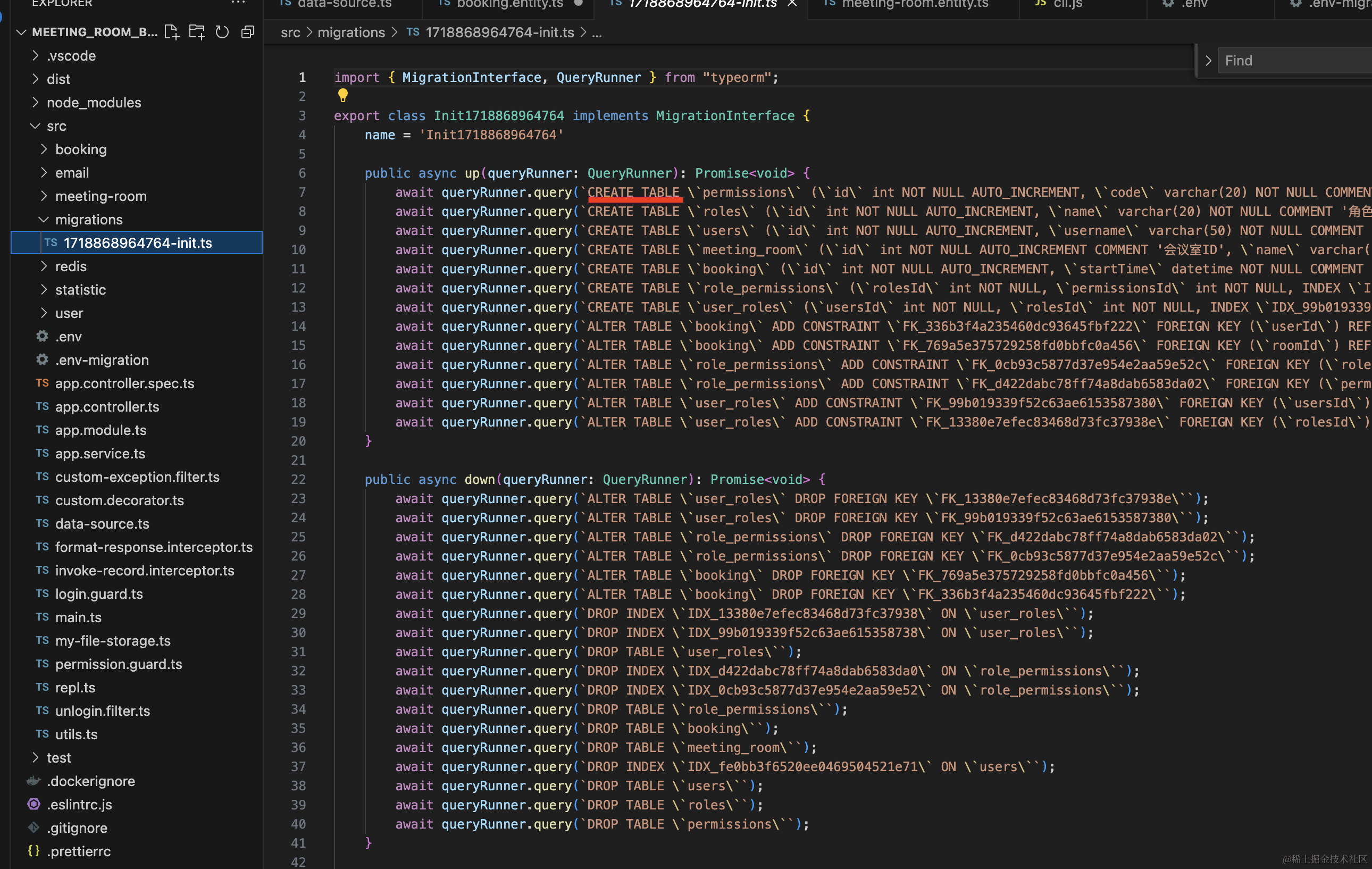Click into the Find input field
1372x869 pixels.
1293,61
